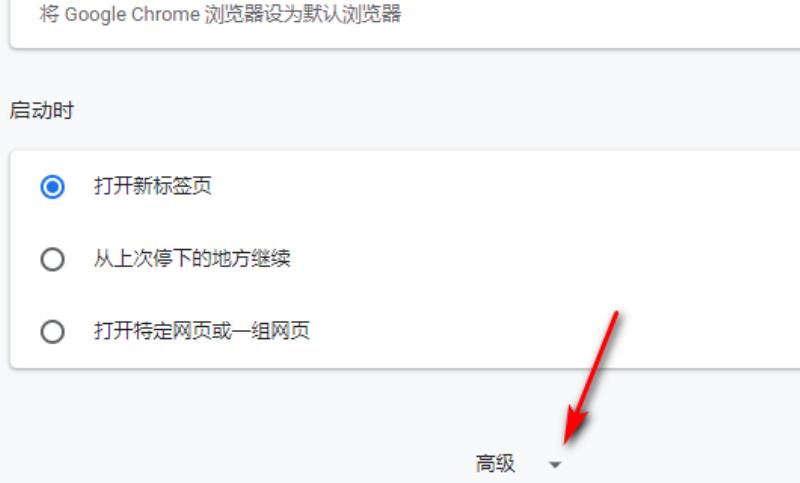Click the 从上次停下的地方继续 label text

[192, 259]
